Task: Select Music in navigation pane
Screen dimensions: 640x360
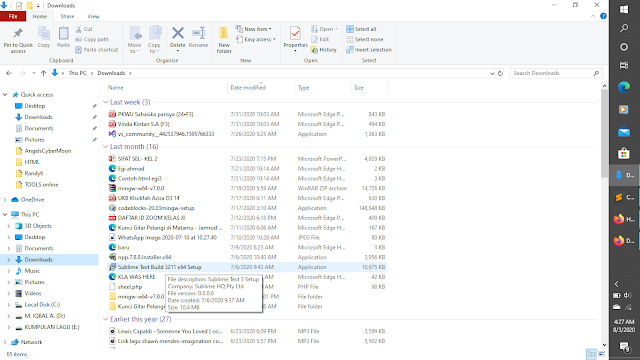Action: pos(32,271)
